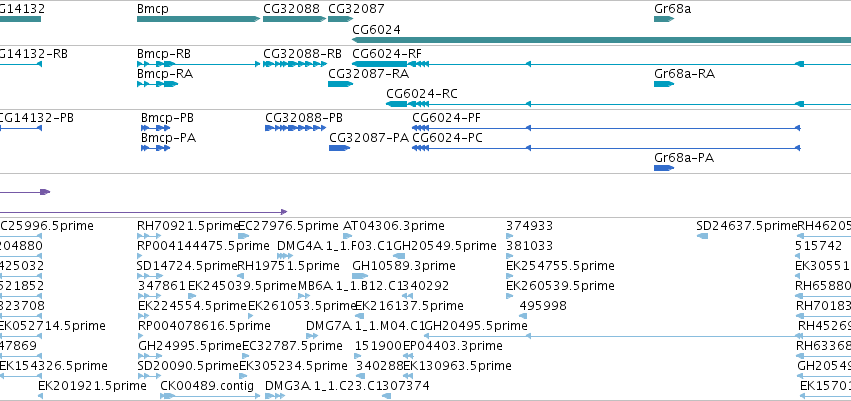
Task: Select the AT04306.3prime EST label
Action: coord(394,226)
